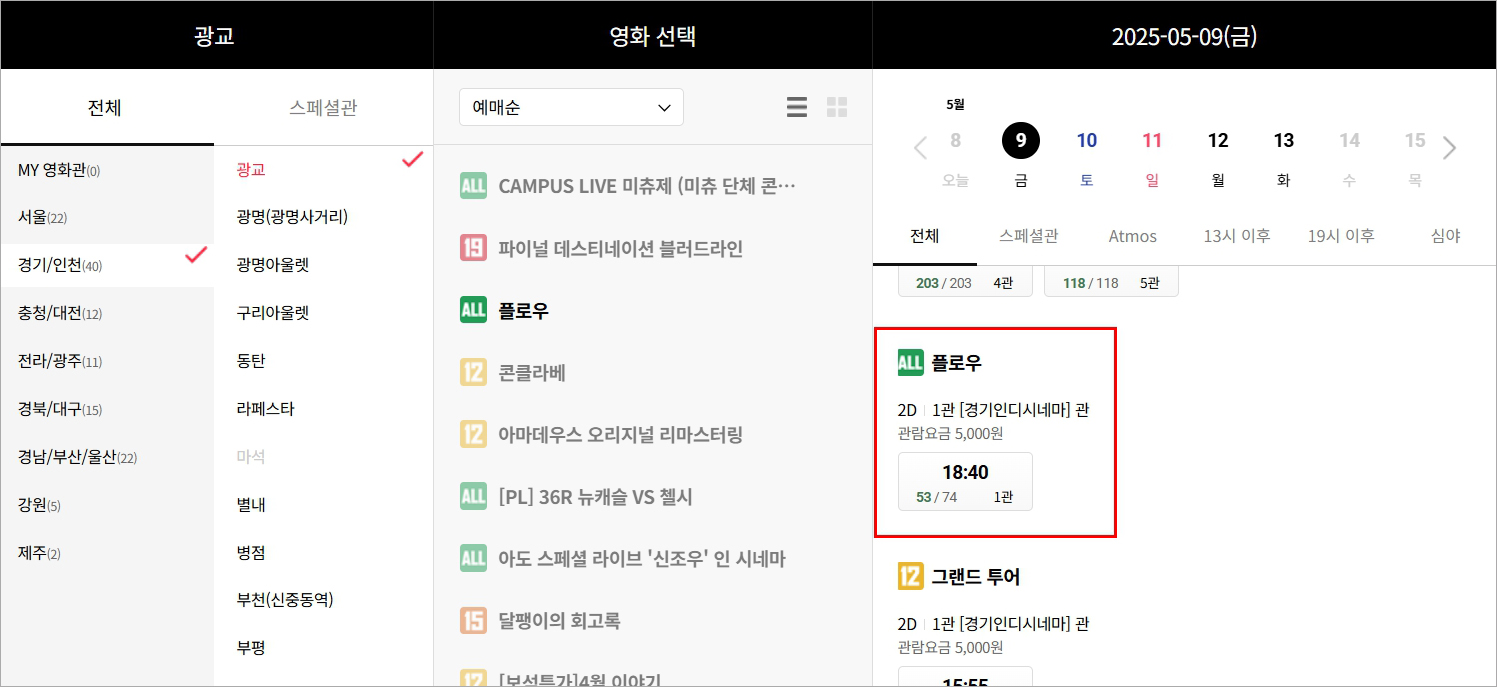Image resolution: width=1497 pixels, height=687 pixels.
Task: Select movie [PL] 36R 뉴캐슬 VS 첼시
Action: coord(595,497)
